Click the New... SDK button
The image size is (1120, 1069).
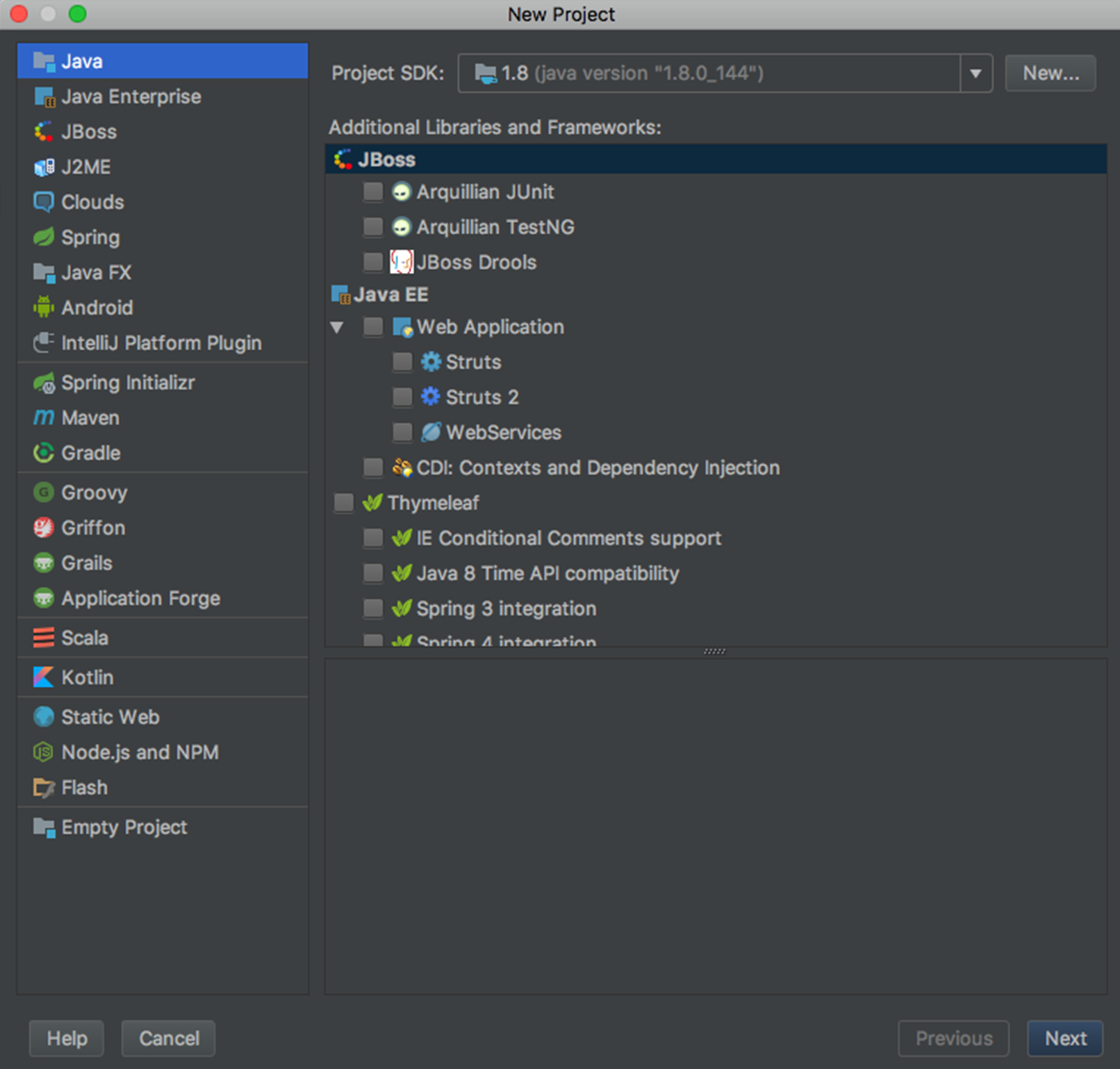point(1051,73)
